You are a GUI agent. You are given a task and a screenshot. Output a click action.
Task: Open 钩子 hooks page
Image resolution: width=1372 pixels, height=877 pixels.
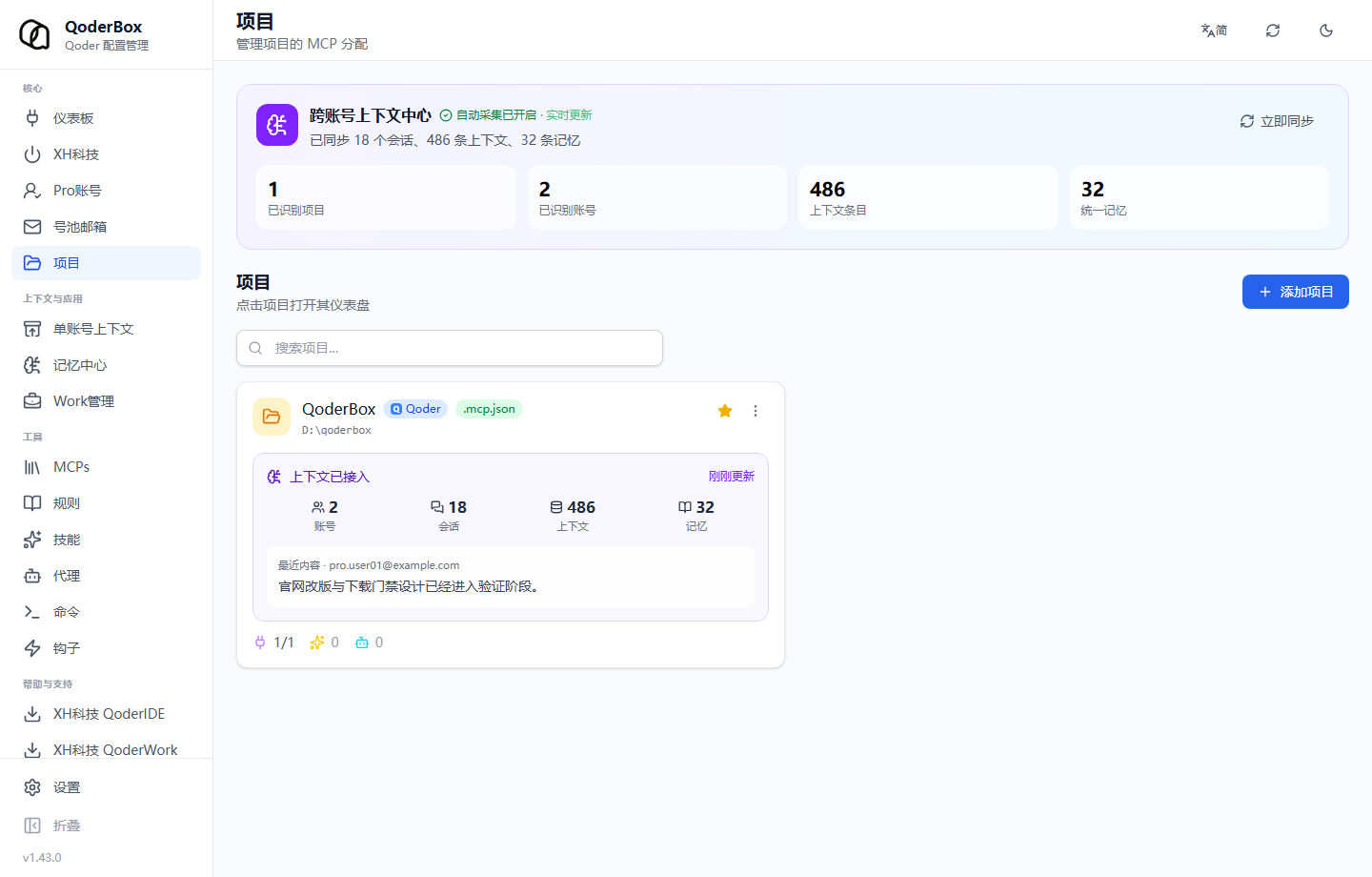(x=106, y=648)
